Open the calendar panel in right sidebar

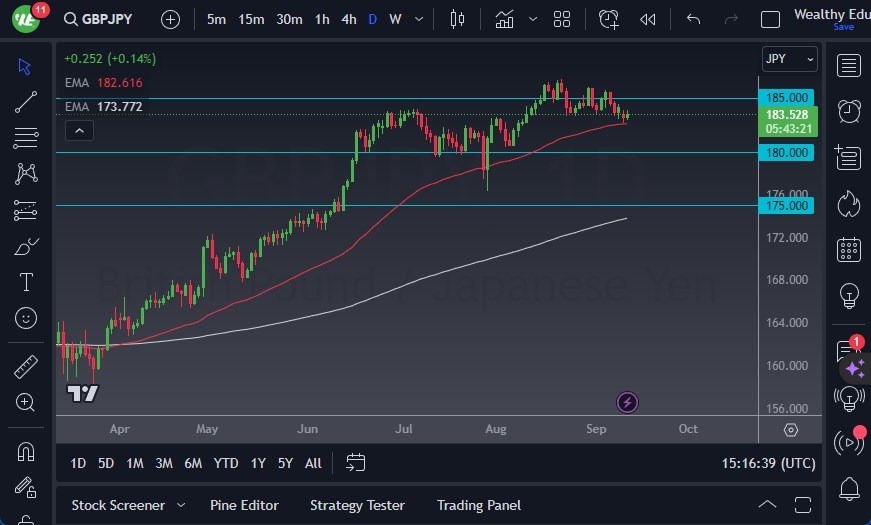(849, 249)
